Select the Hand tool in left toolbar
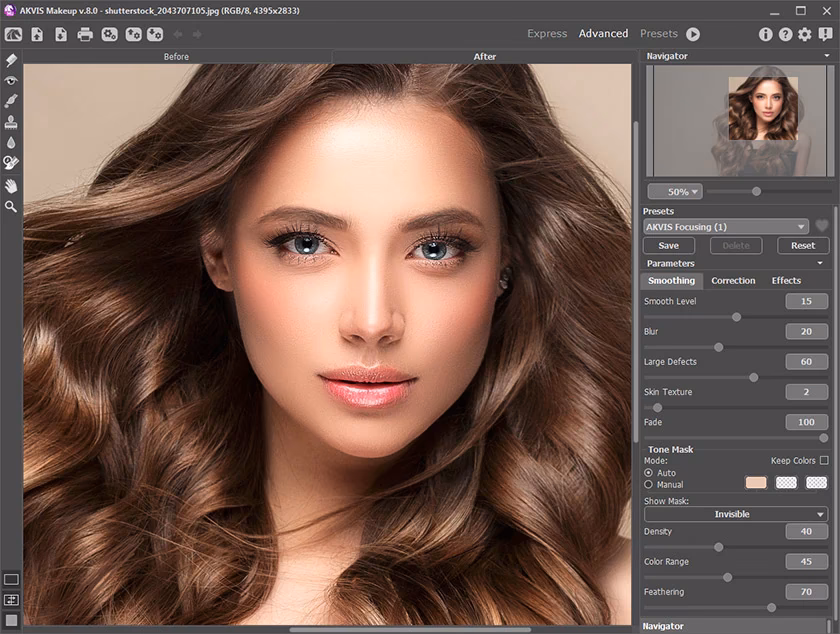The width and height of the screenshot is (840, 634). point(11,185)
